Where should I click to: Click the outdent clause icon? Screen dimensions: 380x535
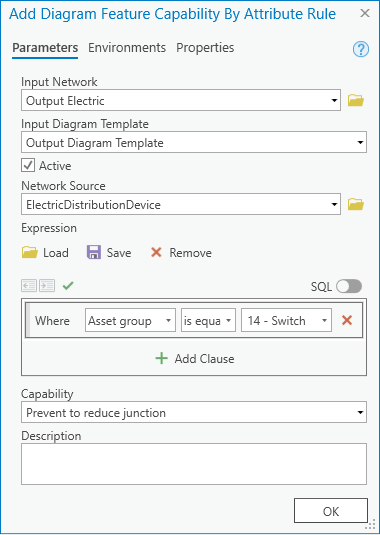click(x=29, y=286)
